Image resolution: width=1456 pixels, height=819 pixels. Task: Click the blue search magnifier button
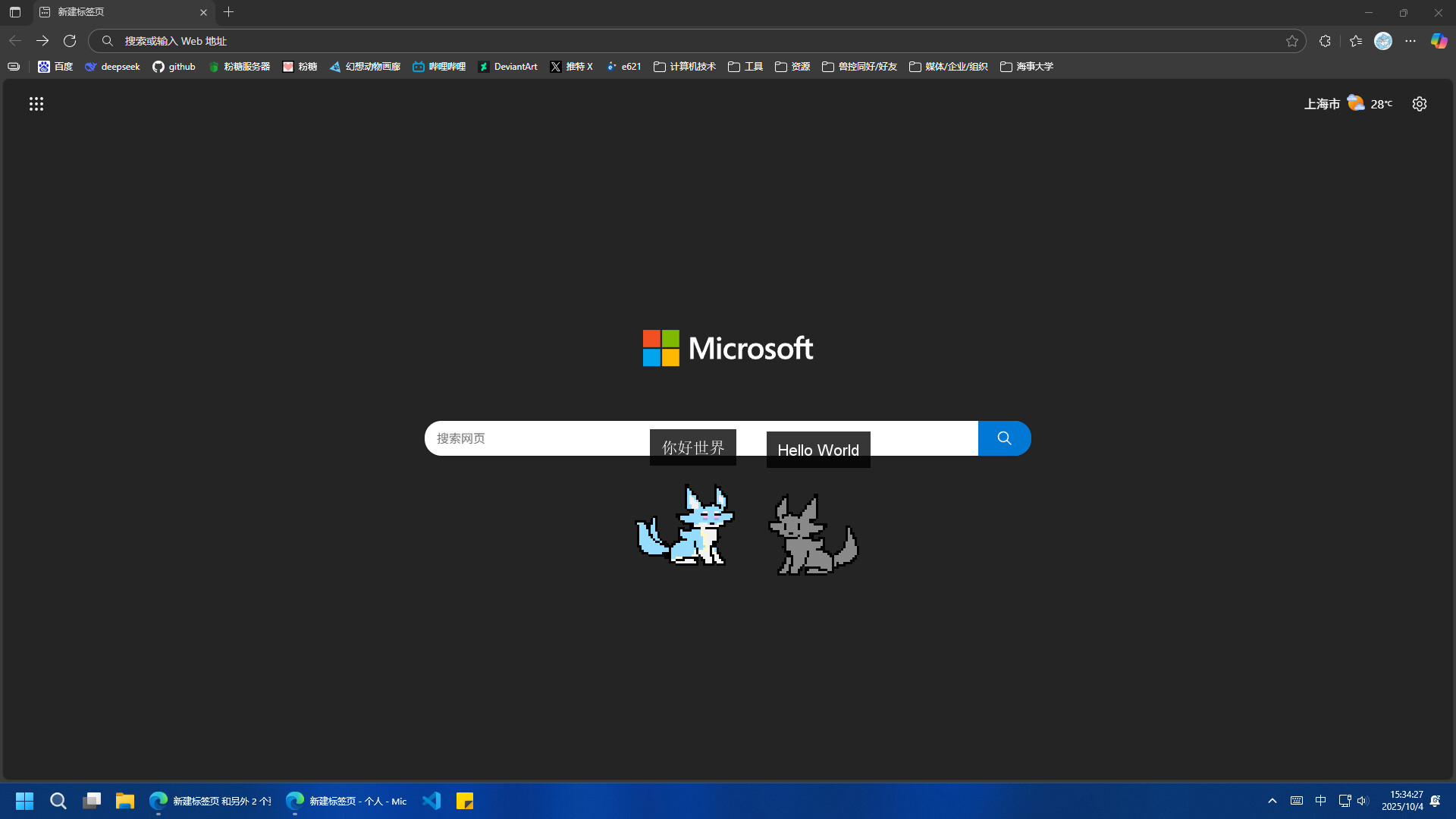[x=1004, y=438]
